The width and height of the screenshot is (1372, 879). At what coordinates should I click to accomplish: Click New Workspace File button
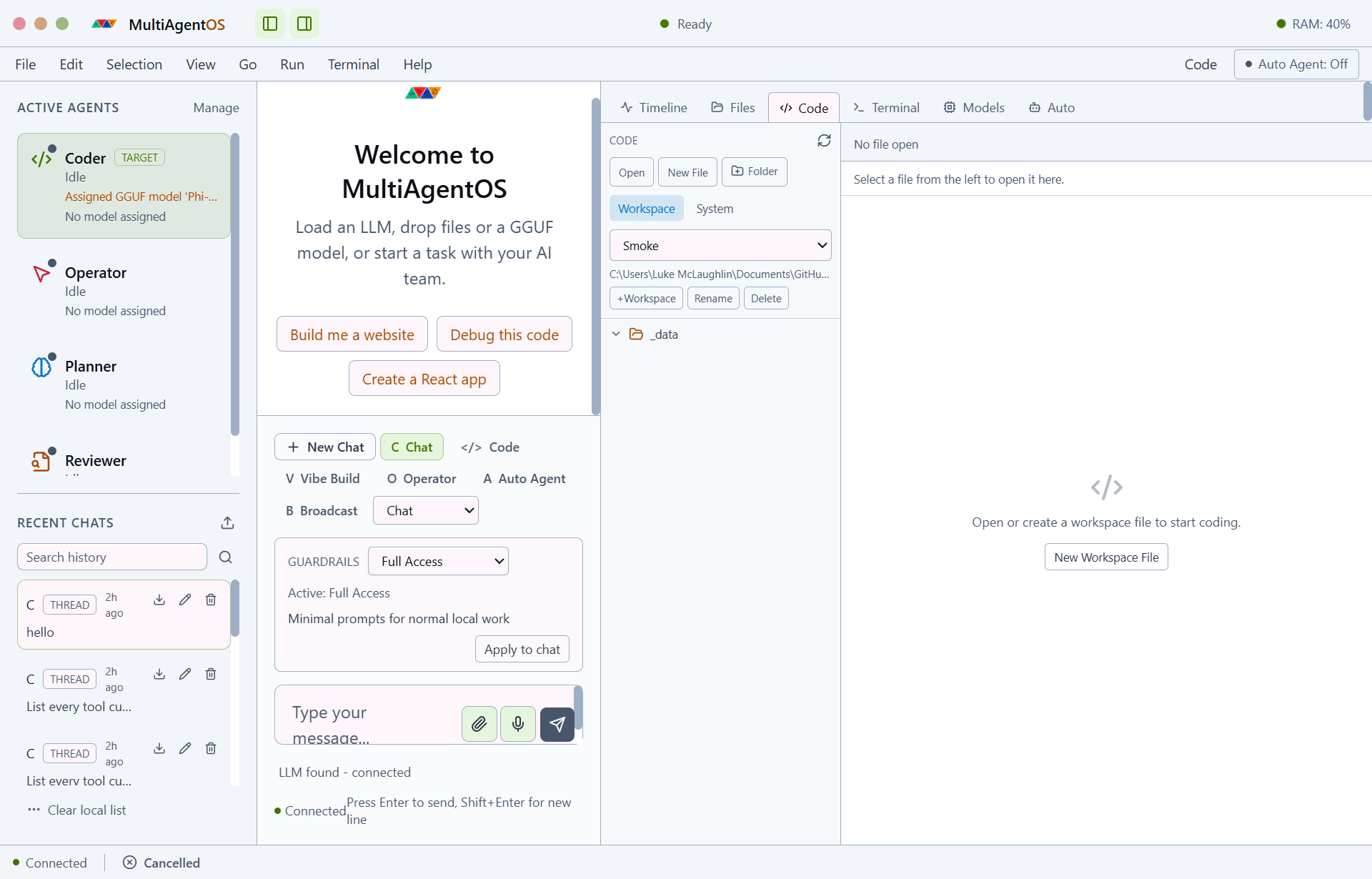coord(1106,557)
